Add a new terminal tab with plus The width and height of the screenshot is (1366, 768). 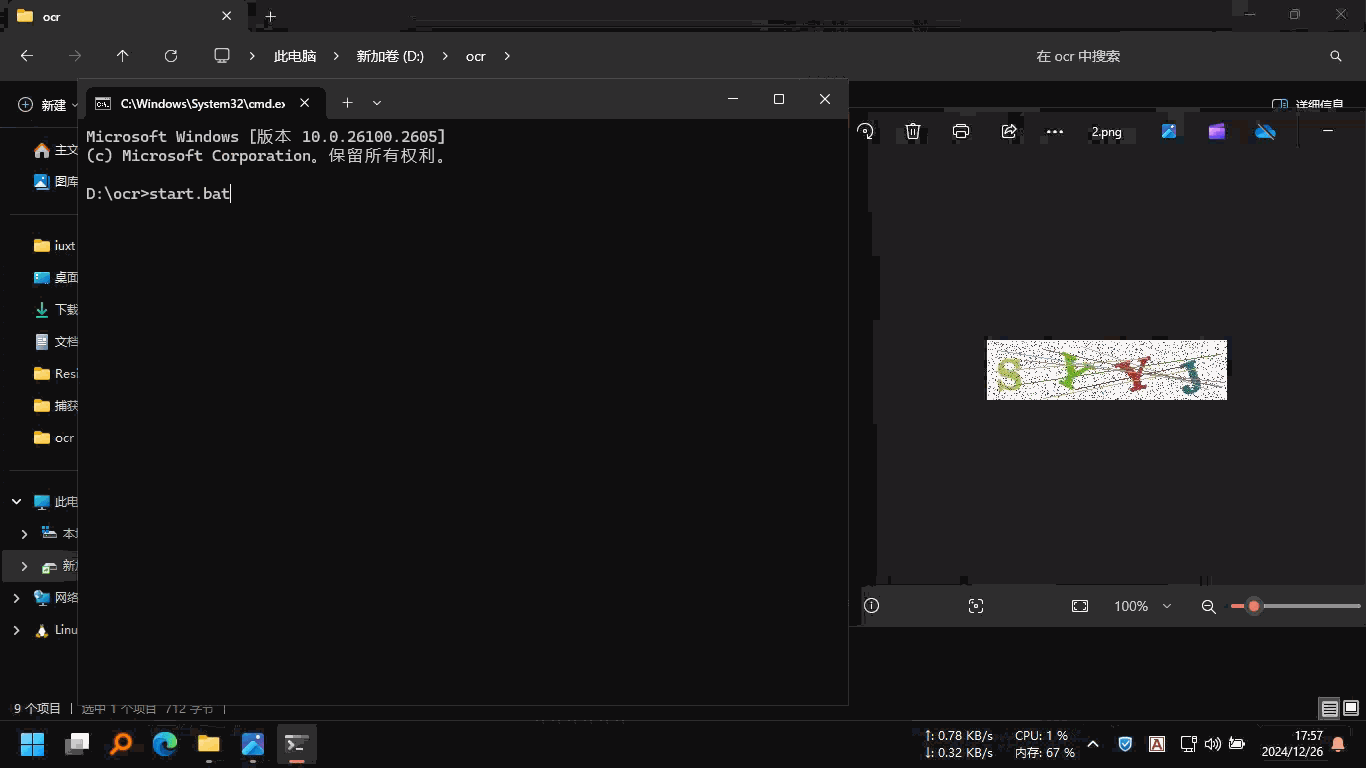click(347, 102)
